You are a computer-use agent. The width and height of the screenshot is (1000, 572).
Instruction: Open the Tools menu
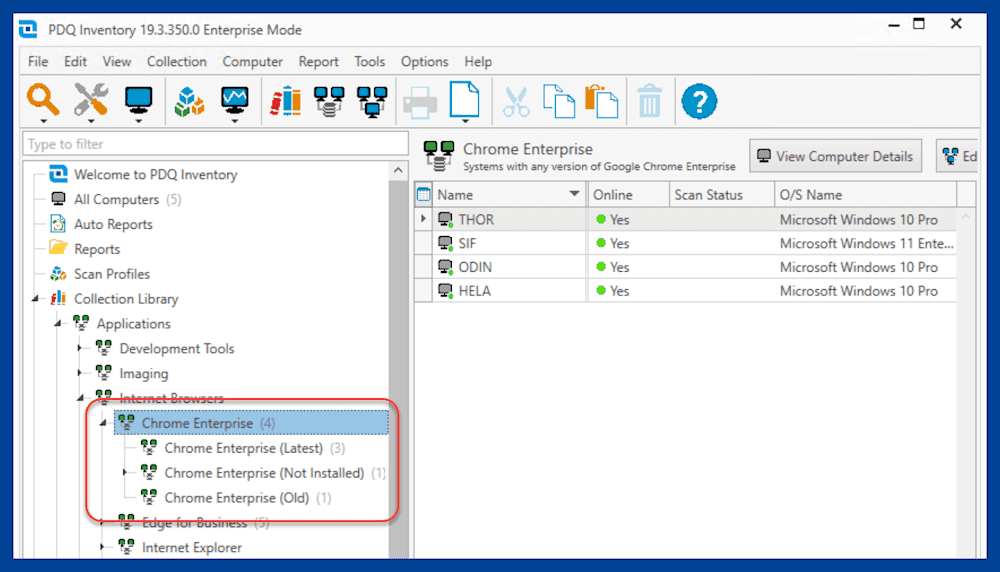370,62
